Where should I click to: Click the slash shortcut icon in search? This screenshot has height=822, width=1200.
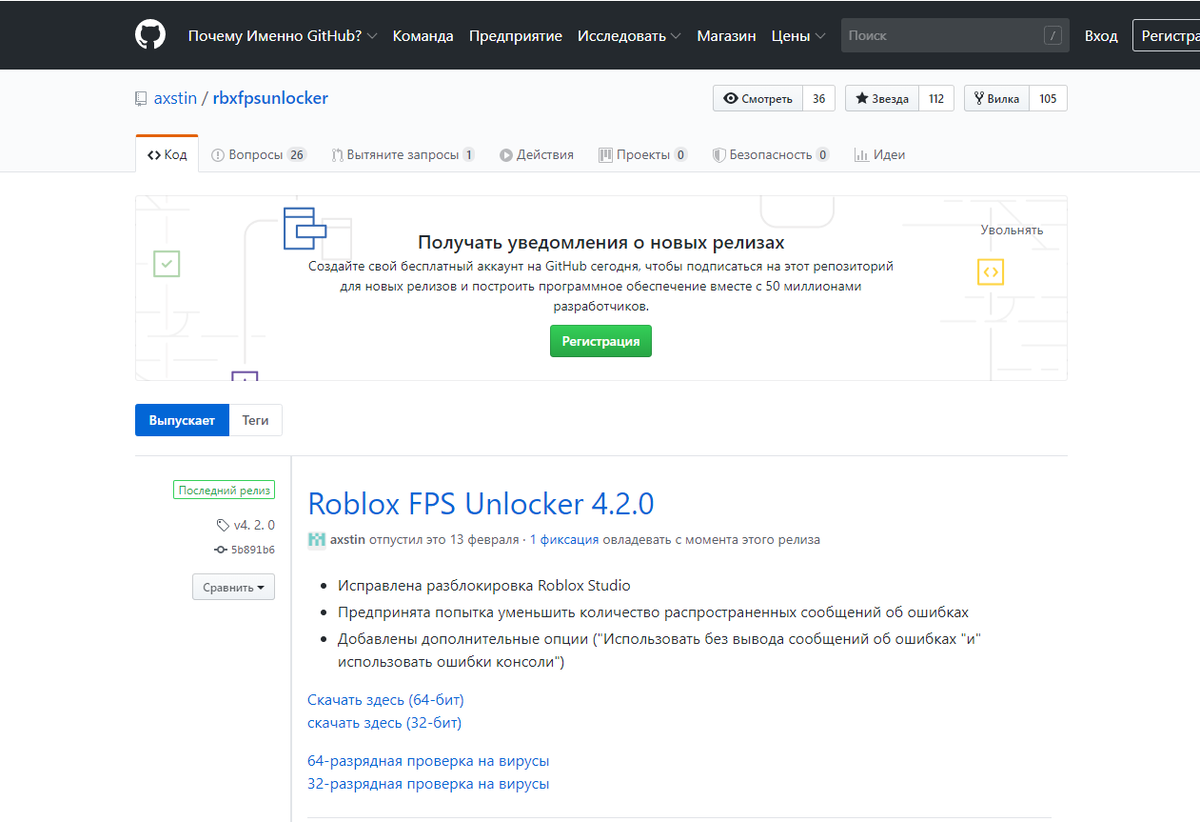1052,35
